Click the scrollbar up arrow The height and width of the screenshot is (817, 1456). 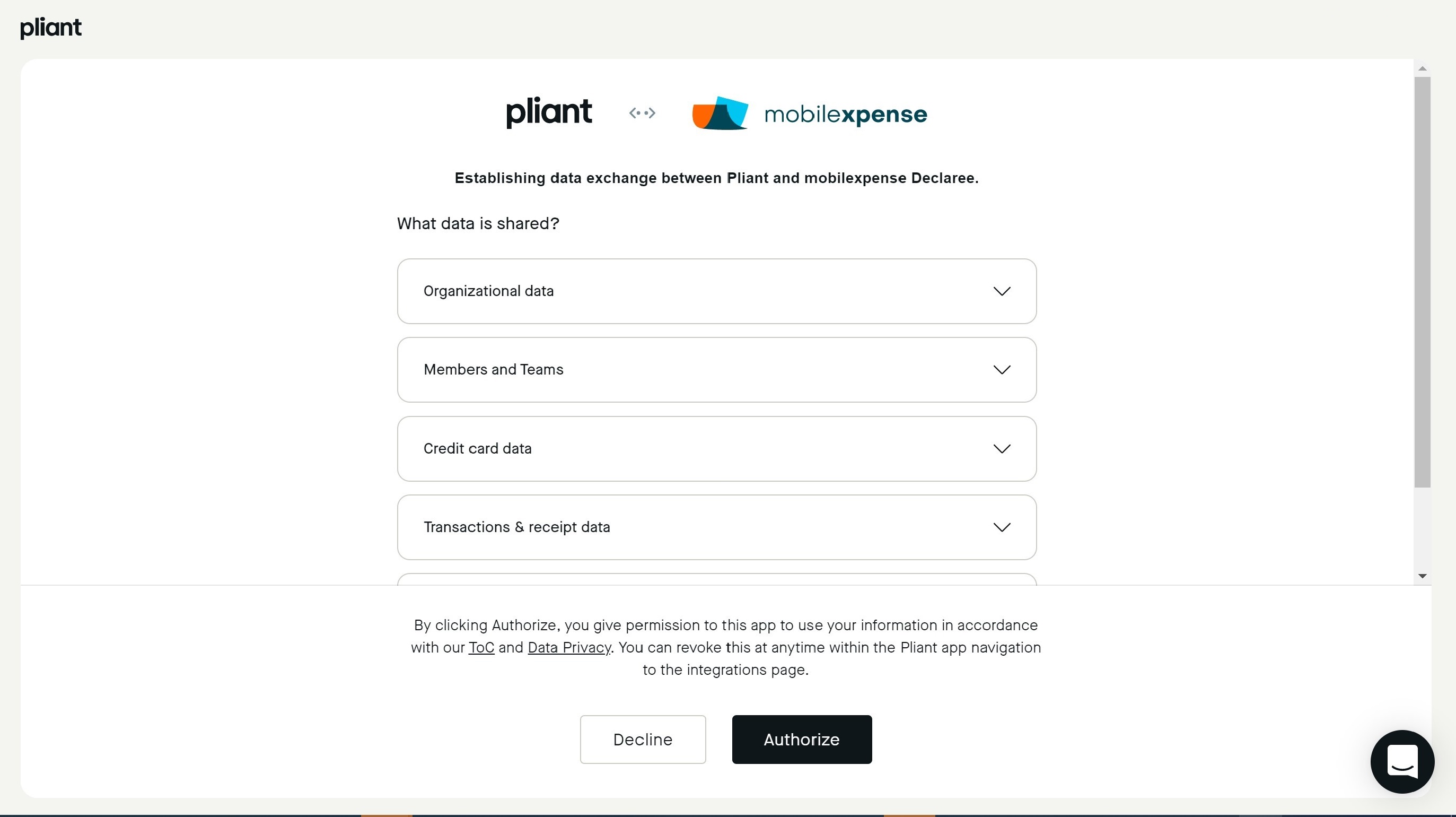point(1422,68)
